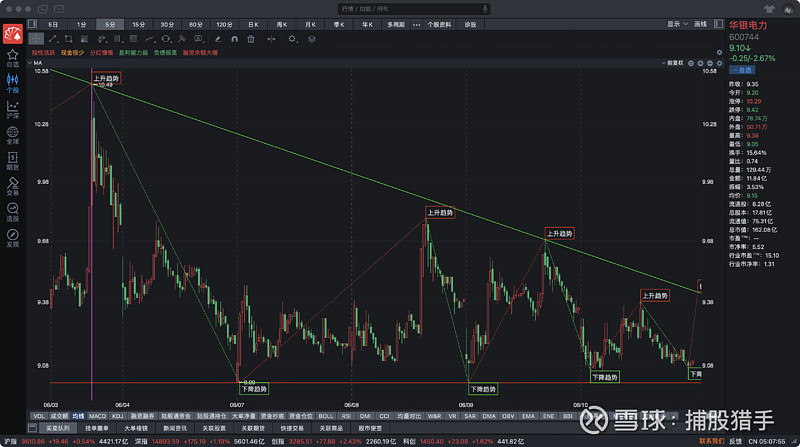Select the 15分 timeframe tab

138,23
